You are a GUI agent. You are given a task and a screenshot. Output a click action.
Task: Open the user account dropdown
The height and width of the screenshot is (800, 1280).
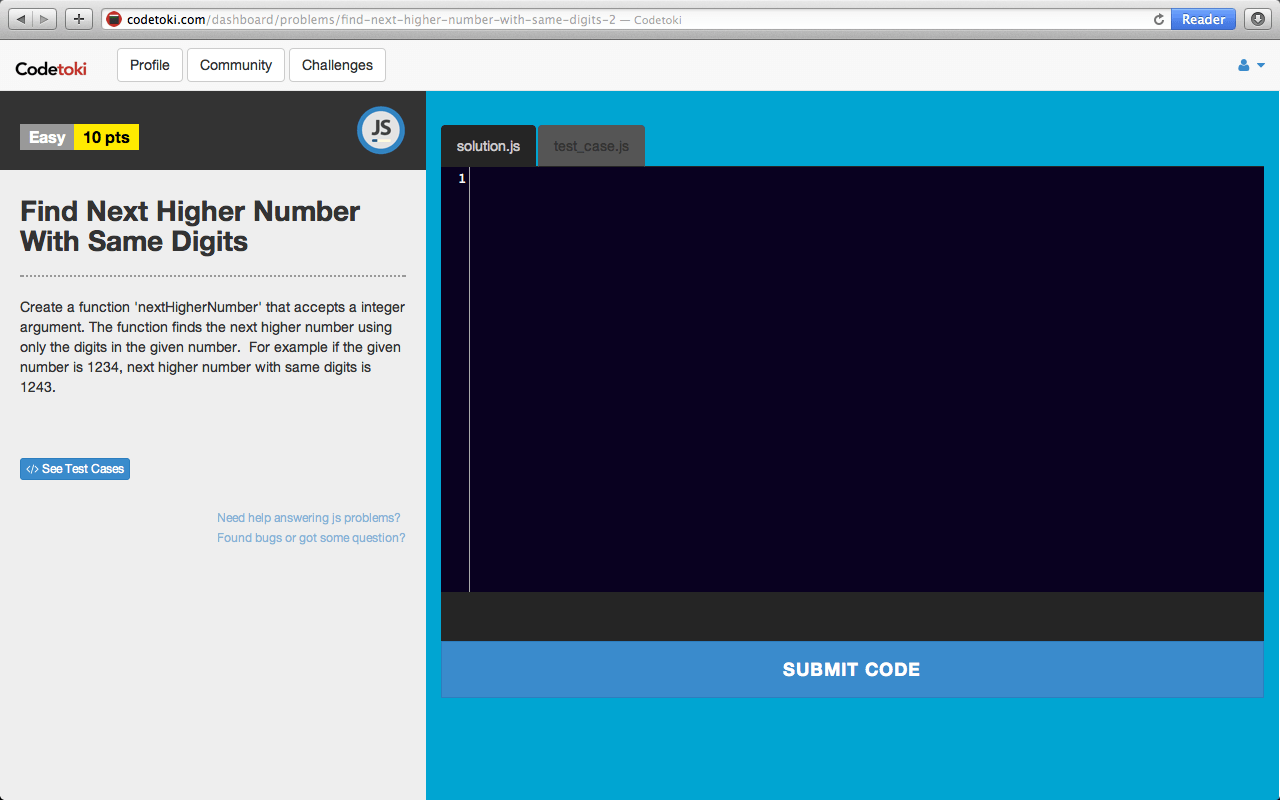tap(1251, 65)
